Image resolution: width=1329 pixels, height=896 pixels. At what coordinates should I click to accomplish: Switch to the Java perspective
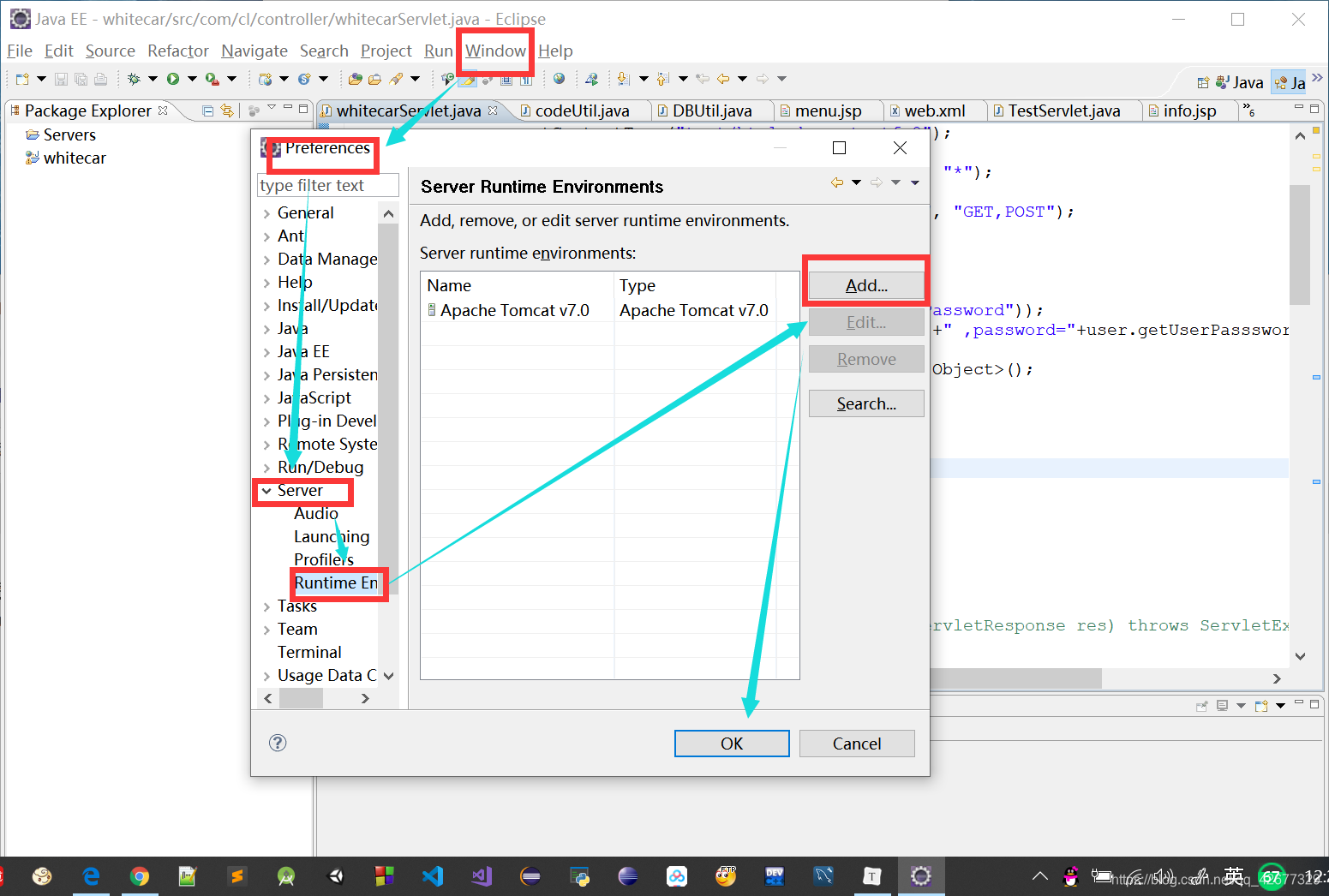click(1240, 82)
